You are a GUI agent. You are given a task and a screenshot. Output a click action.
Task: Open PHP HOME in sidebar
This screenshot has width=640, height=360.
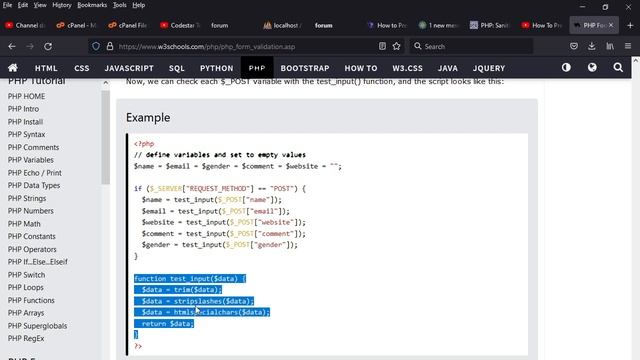(27, 96)
